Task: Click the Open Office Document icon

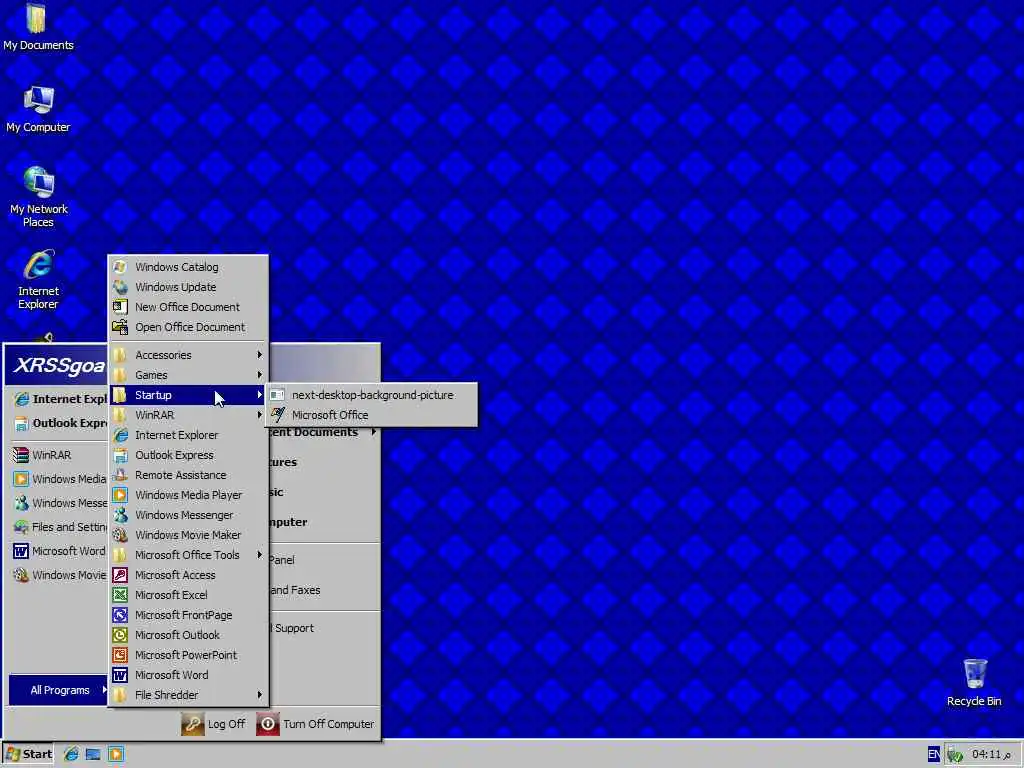Action: pyautogui.click(x=120, y=327)
